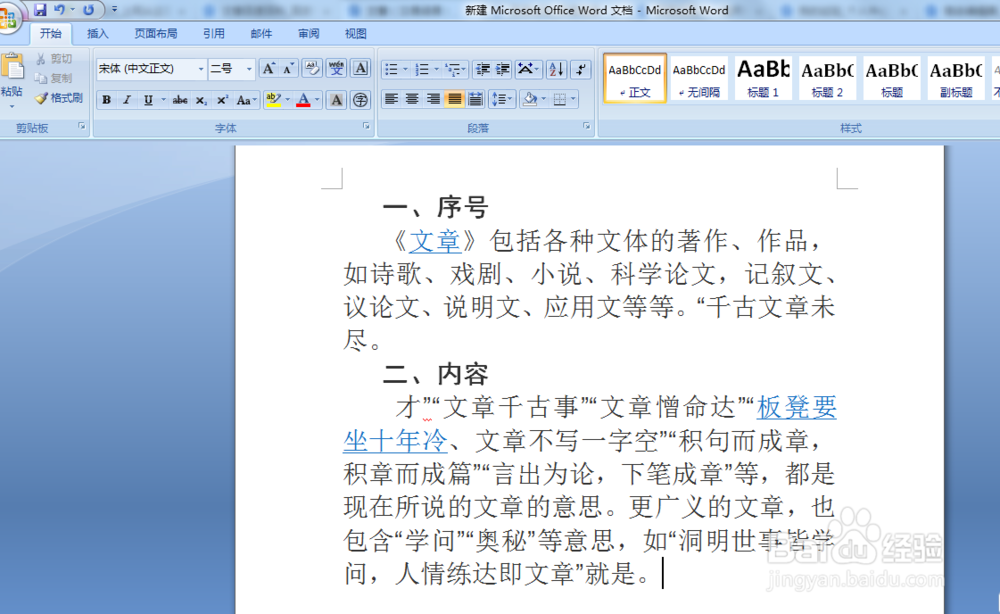Apply multilevel list
The width and height of the screenshot is (1000, 614).
453,69
